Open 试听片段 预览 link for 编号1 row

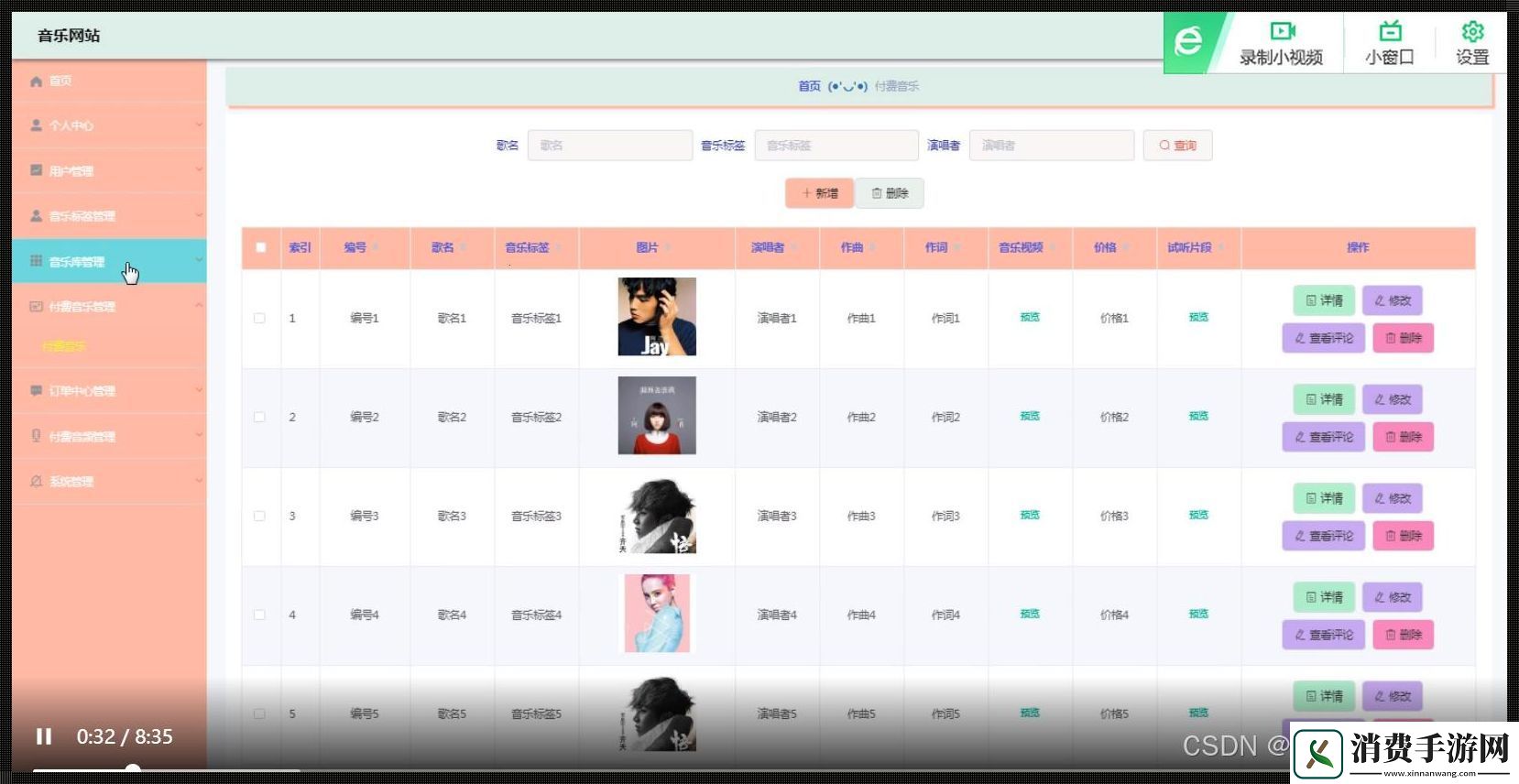tap(1198, 317)
